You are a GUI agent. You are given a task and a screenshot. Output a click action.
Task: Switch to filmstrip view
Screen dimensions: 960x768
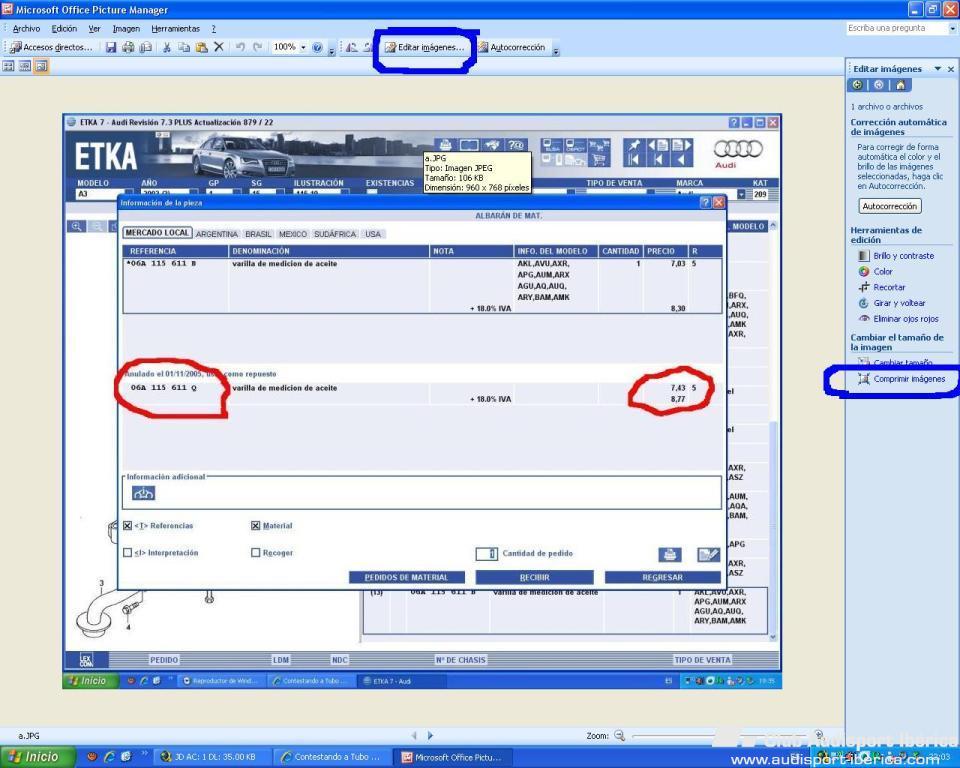click(25, 65)
